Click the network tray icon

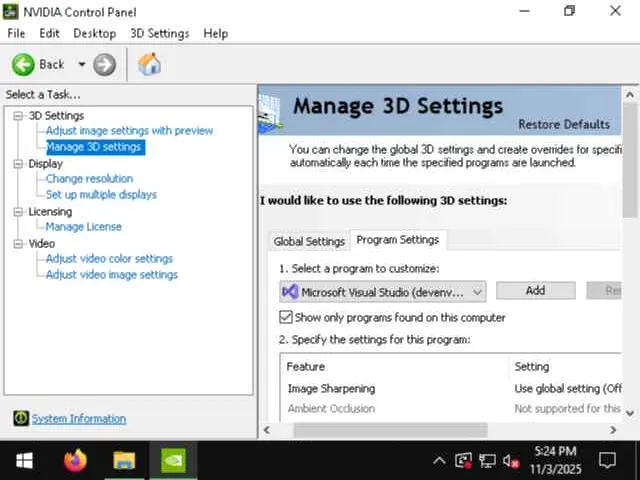click(x=487, y=461)
